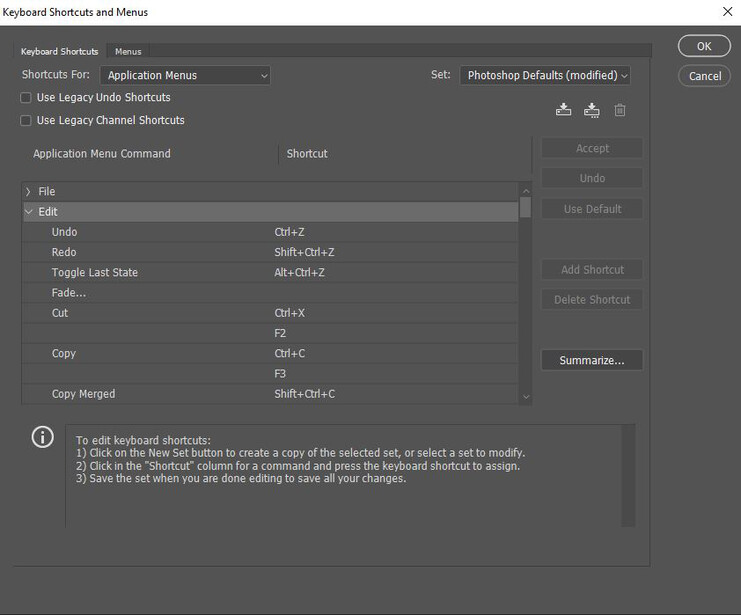Collapse the Edit menu group

(28, 212)
